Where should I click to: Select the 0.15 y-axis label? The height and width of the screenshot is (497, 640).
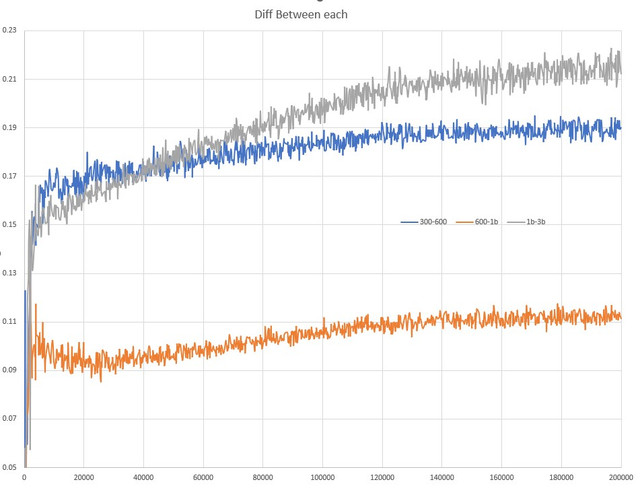[9, 224]
